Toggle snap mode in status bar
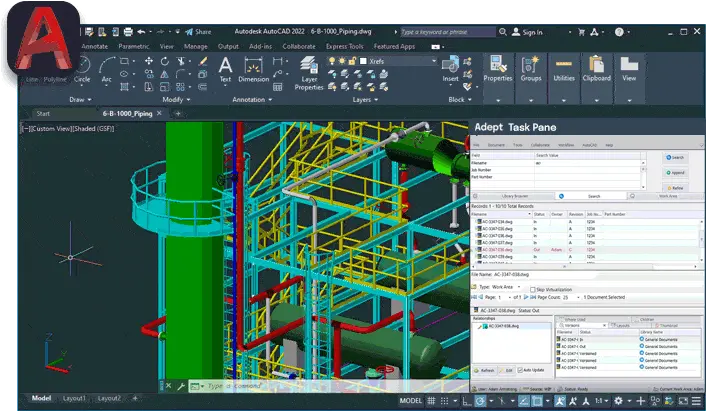This screenshot has height=411, width=706. click(x=445, y=401)
